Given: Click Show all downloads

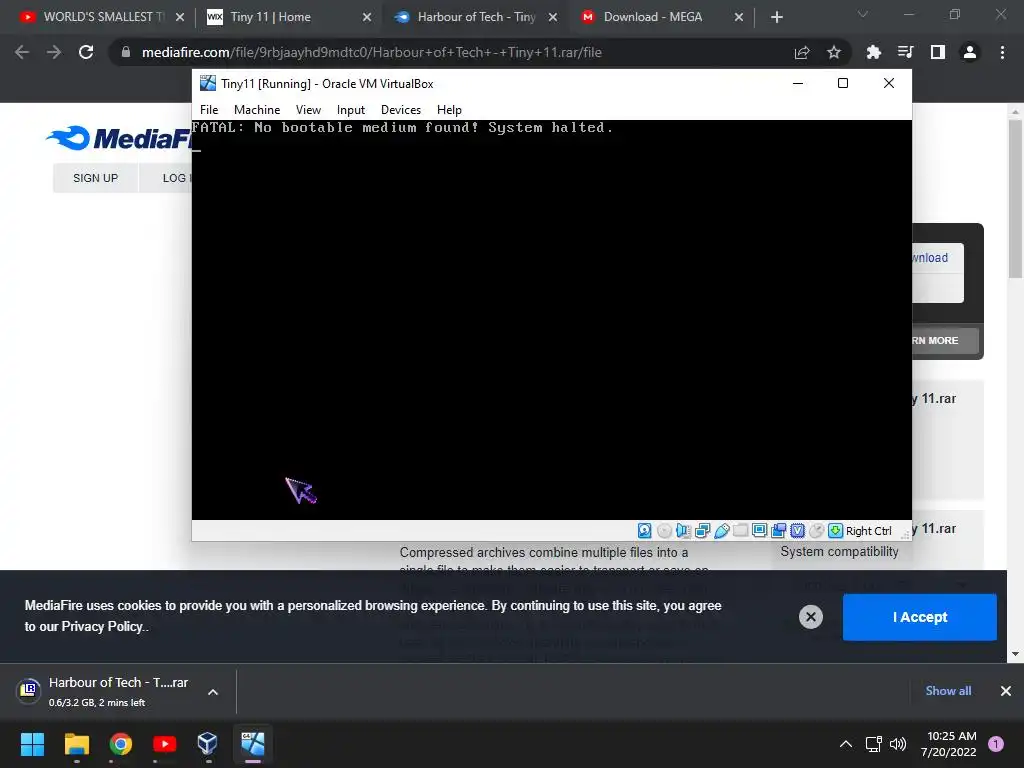Looking at the screenshot, I should pos(948,691).
